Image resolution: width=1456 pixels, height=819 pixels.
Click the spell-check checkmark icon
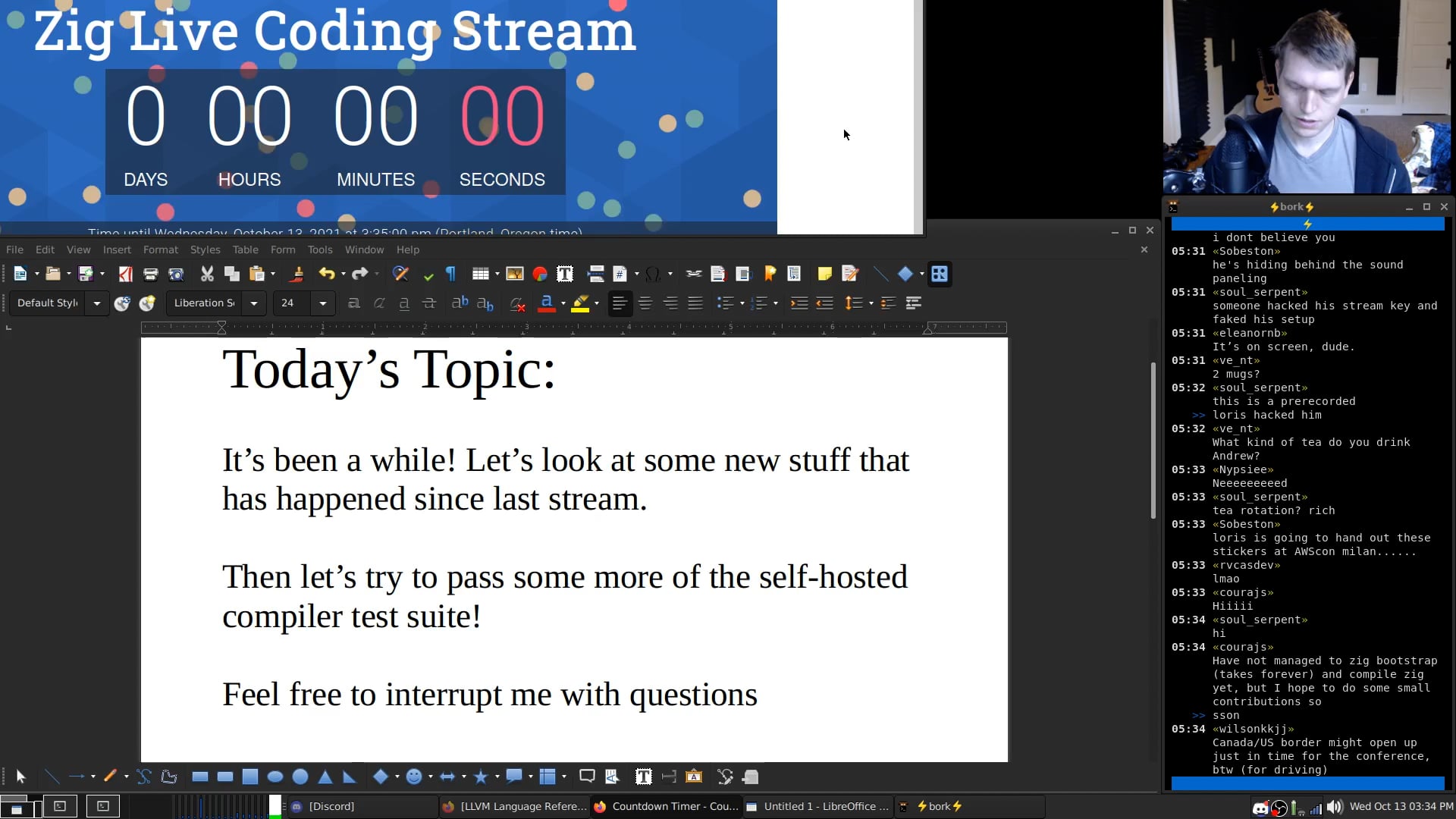pos(428,275)
